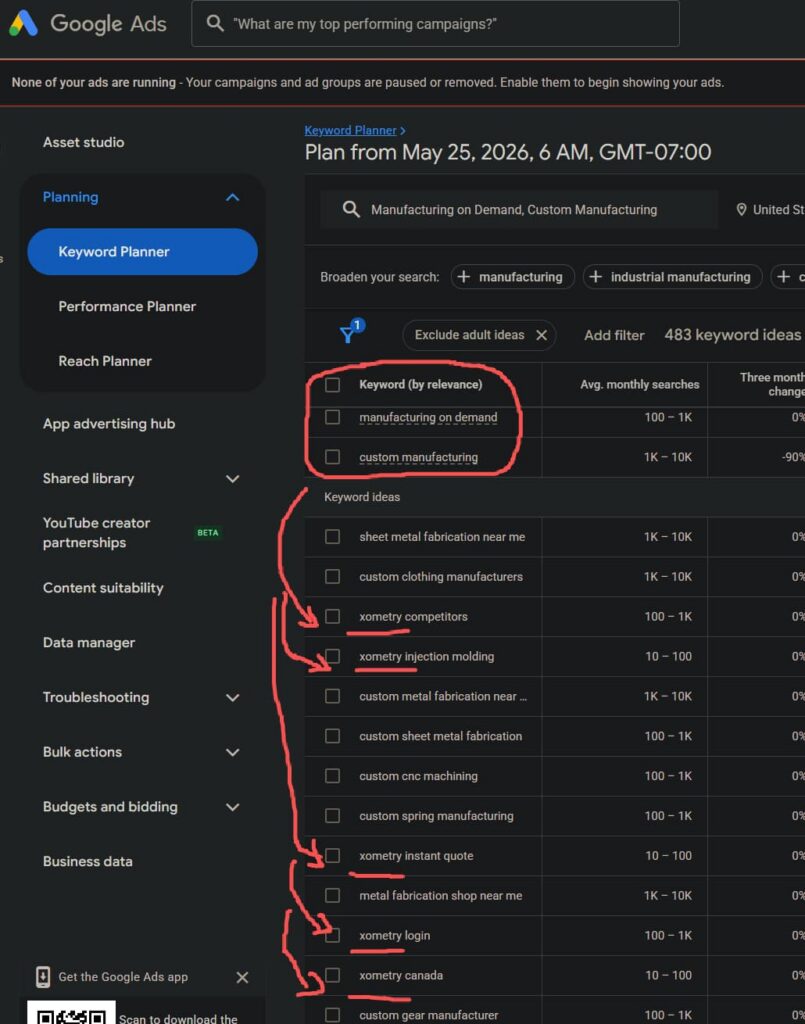Viewport: 805px width, 1024px height.
Task: Open YouTube creator partnerships
Action: point(97,532)
